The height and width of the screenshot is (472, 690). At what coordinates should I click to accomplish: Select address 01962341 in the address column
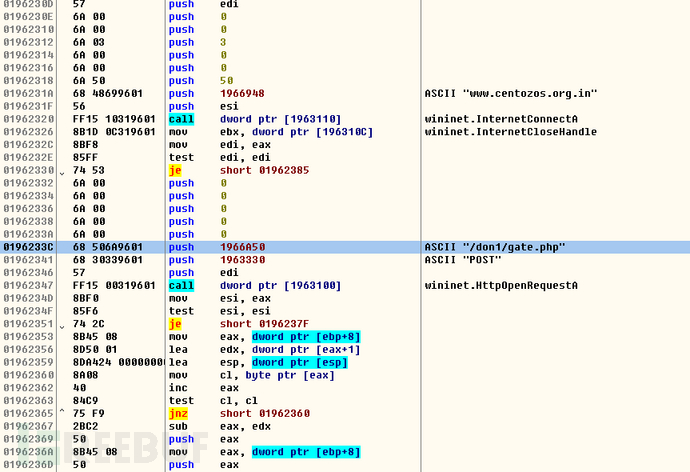point(29,260)
